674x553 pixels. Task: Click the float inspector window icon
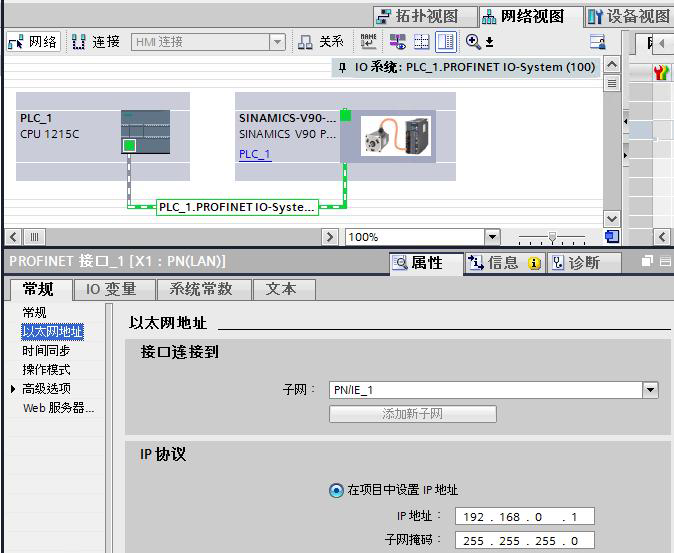pyautogui.click(x=647, y=261)
